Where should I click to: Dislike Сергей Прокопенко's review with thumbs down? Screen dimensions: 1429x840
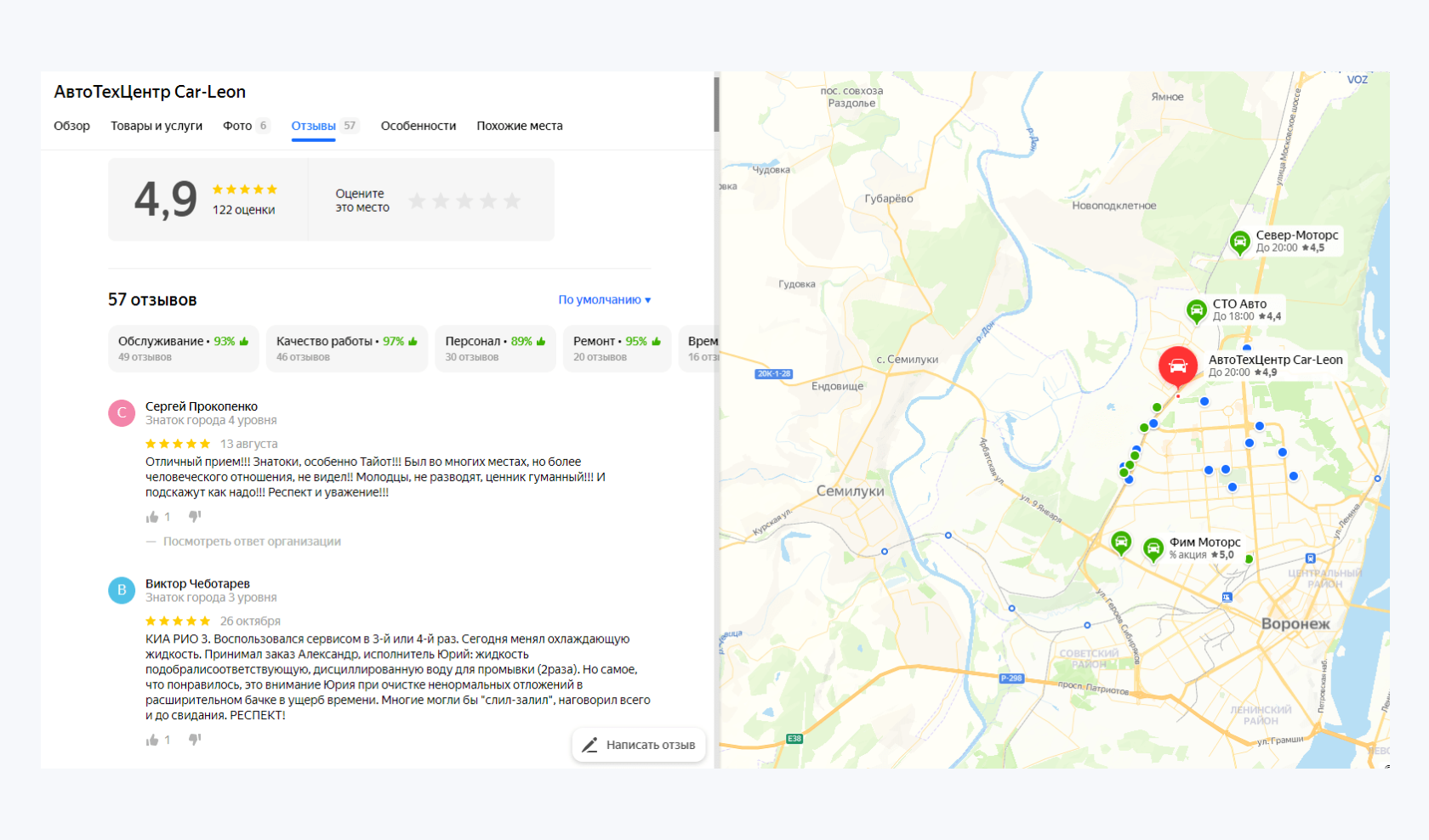[194, 516]
